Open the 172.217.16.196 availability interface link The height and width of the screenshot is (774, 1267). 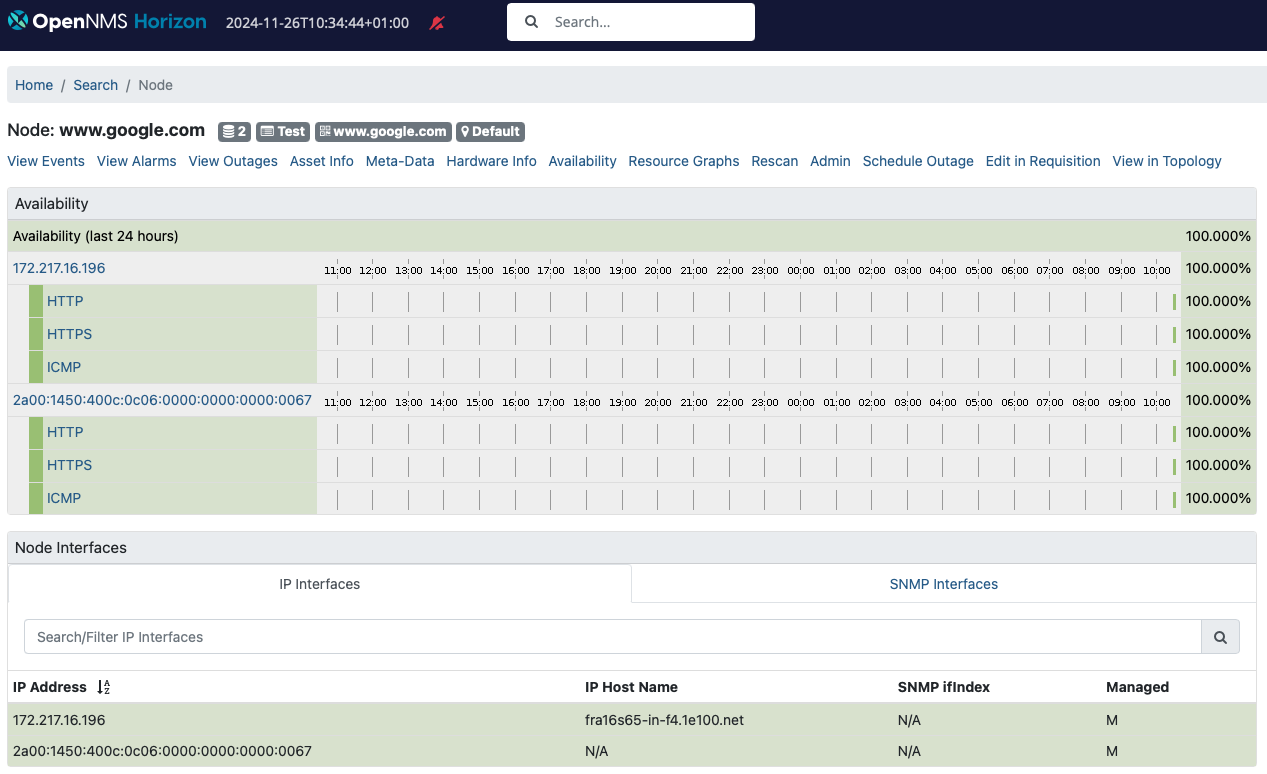point(59,268)
